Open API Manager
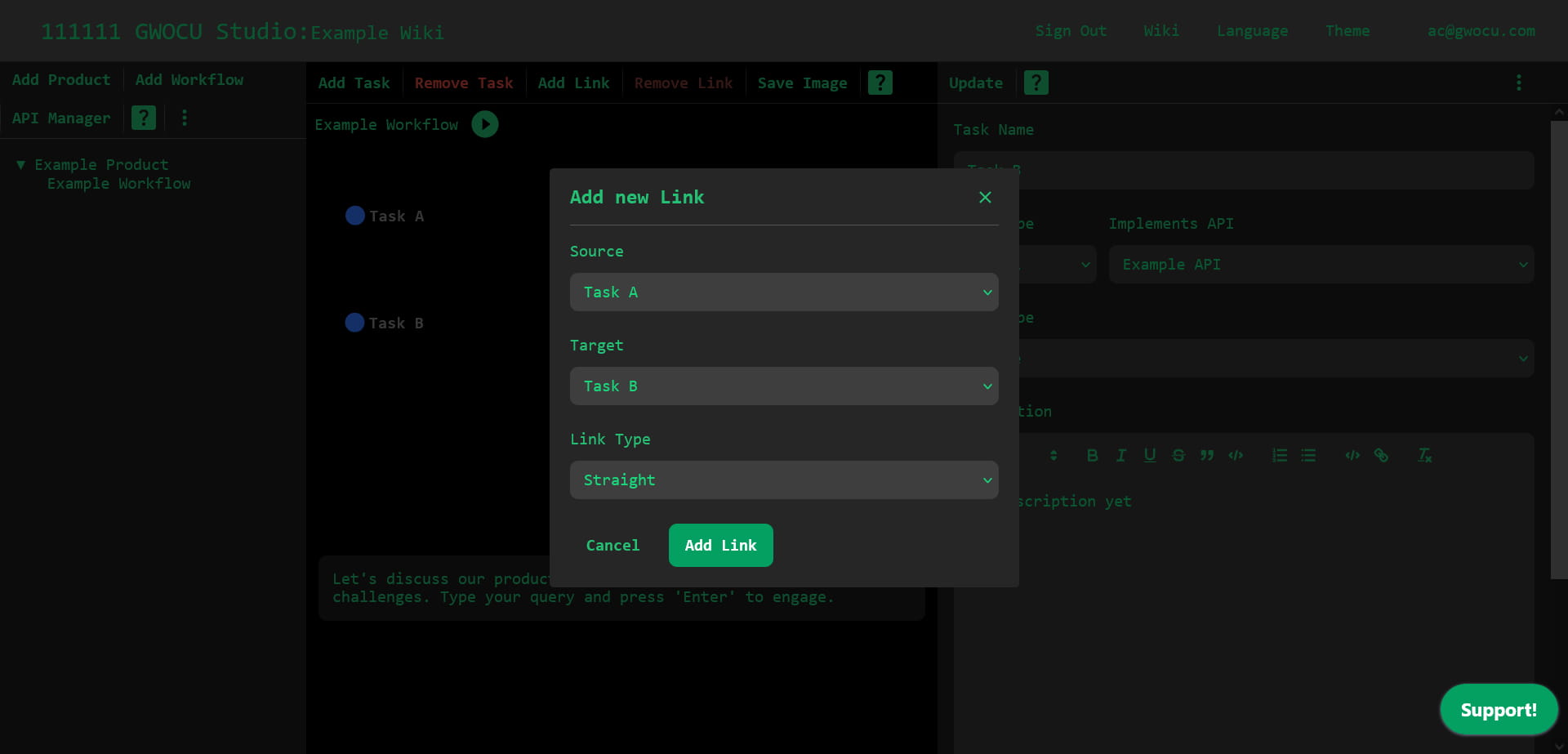1568x754 pixels. pos(61,118)
